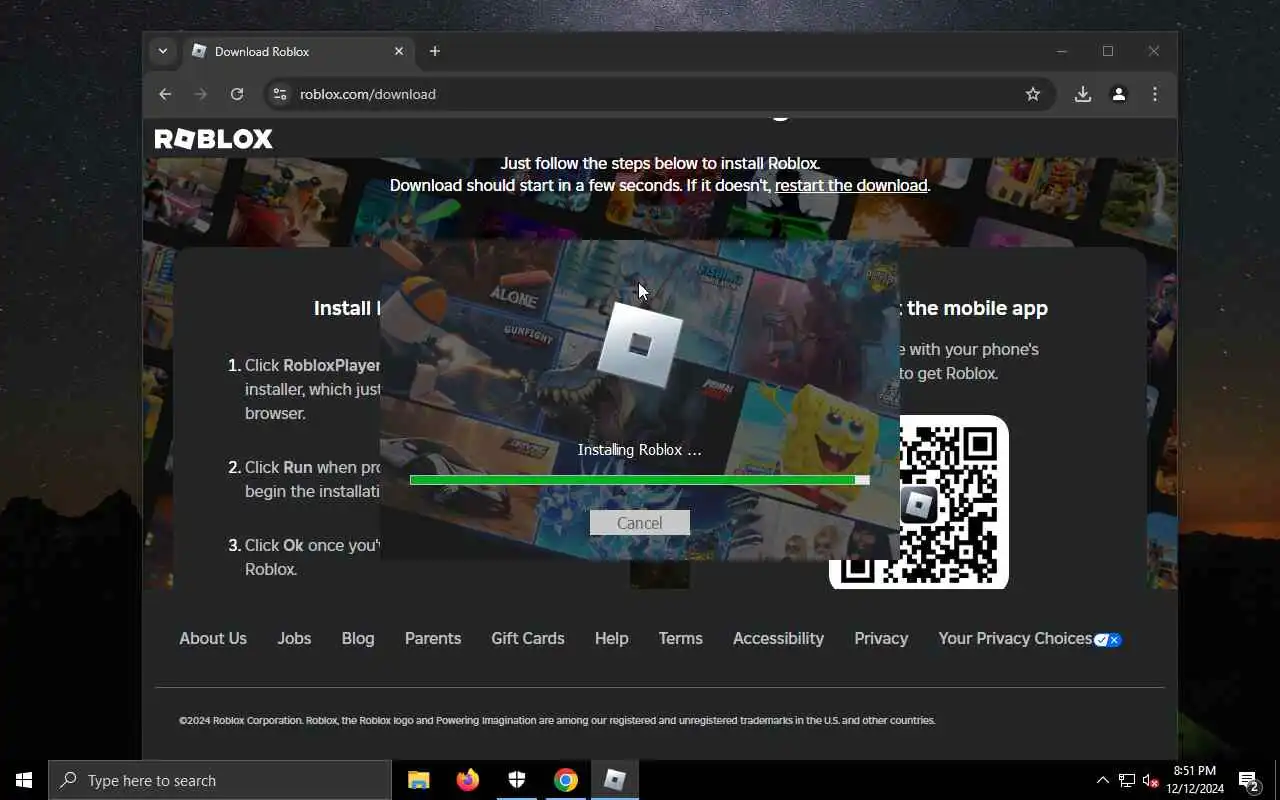
Task: Open the taskbar clock and date
Action: point(1195,780)
